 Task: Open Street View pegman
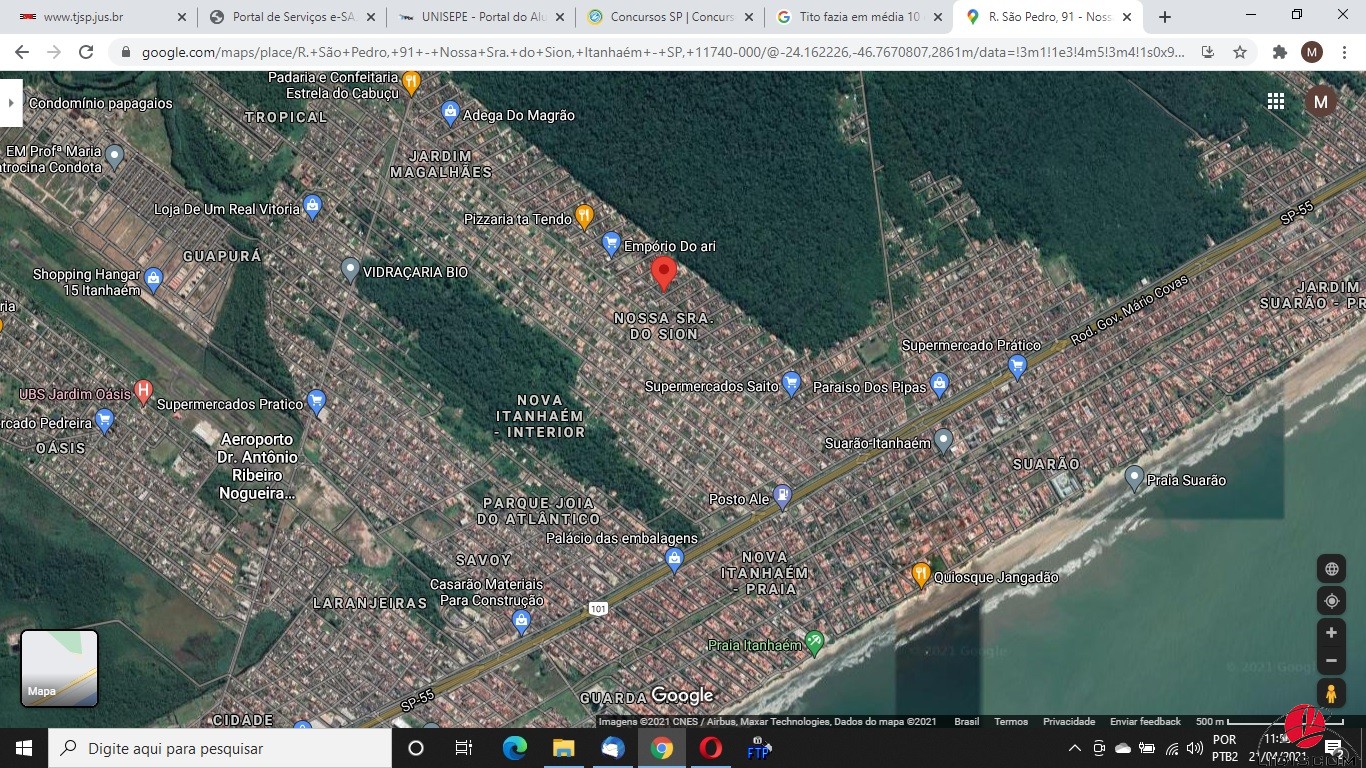[x=1331, y=694]
